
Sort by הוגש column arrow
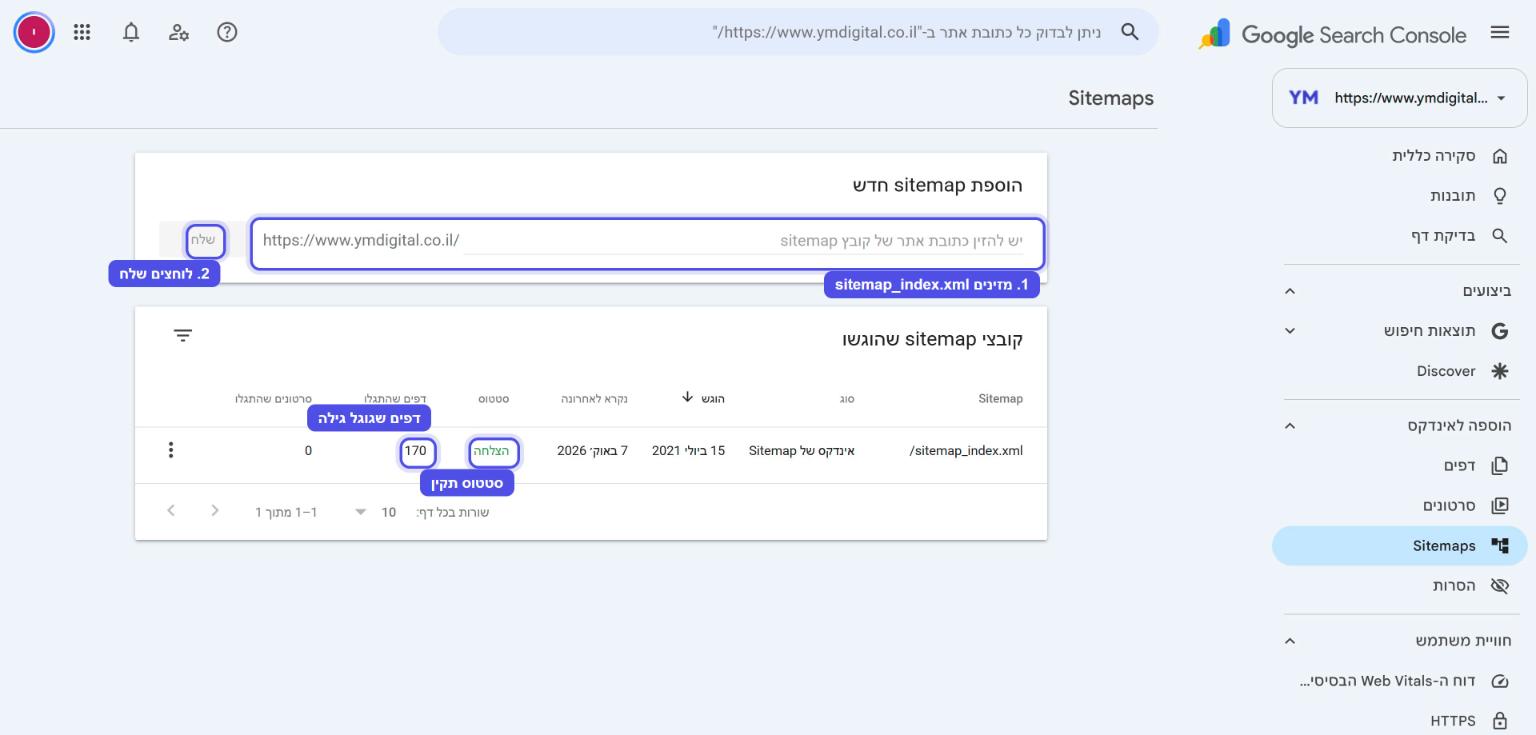(688, 397)
